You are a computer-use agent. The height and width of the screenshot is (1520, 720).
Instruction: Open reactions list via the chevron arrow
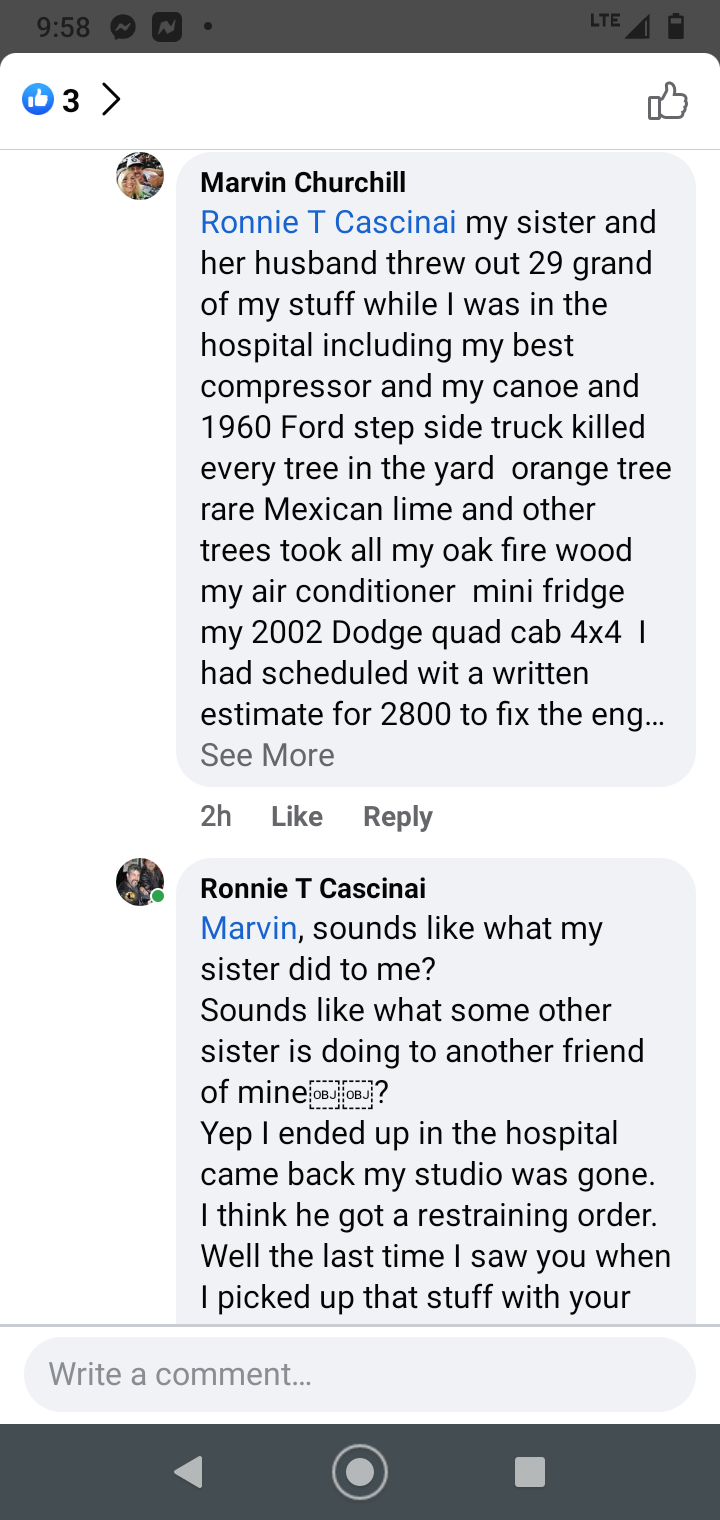tap(111, 100)
